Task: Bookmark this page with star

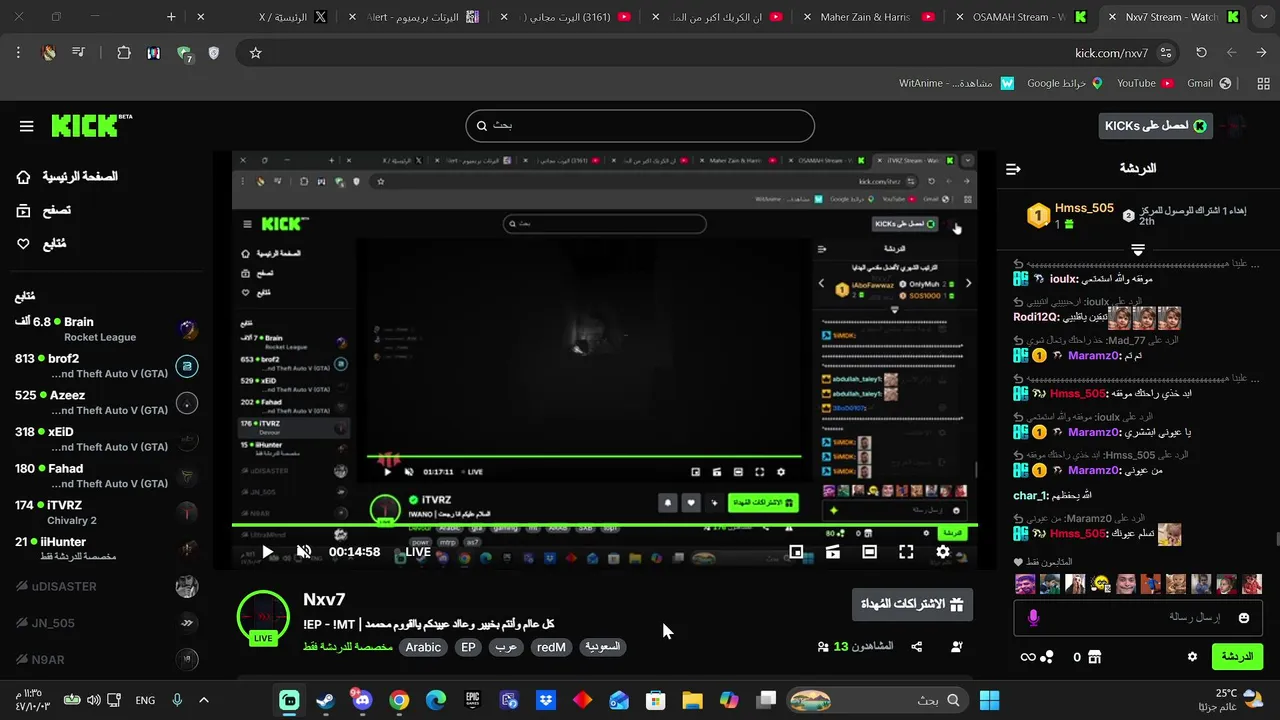Action: pyautogui.click(x=255, y=53)
